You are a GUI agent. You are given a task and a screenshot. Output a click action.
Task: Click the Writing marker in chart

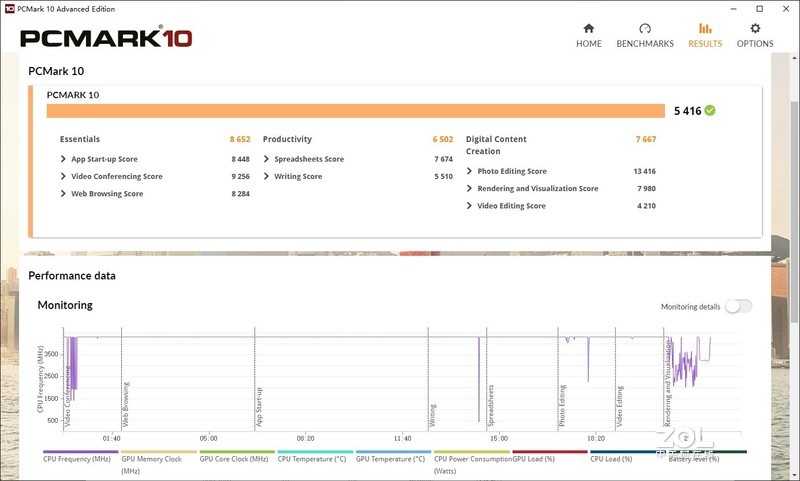433,416
